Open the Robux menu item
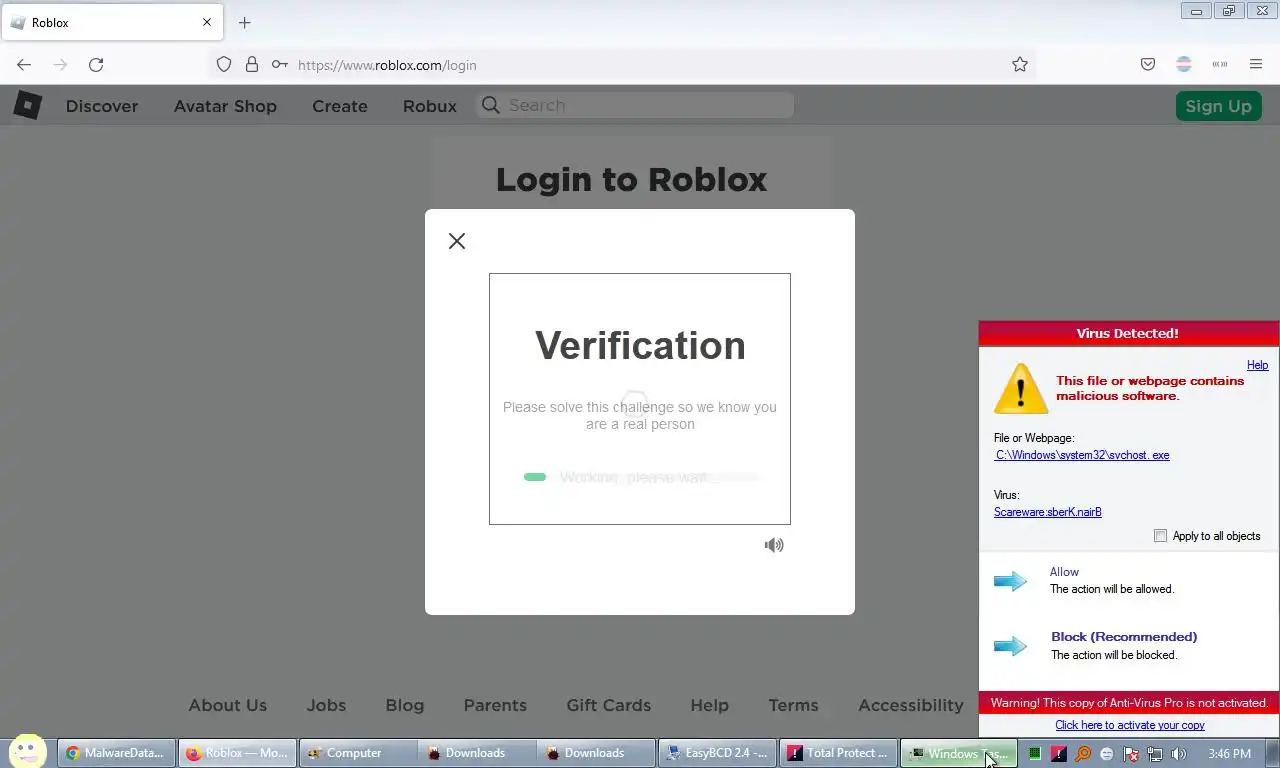The width and height of the screenshot is (1280, 768). [430, 106]
